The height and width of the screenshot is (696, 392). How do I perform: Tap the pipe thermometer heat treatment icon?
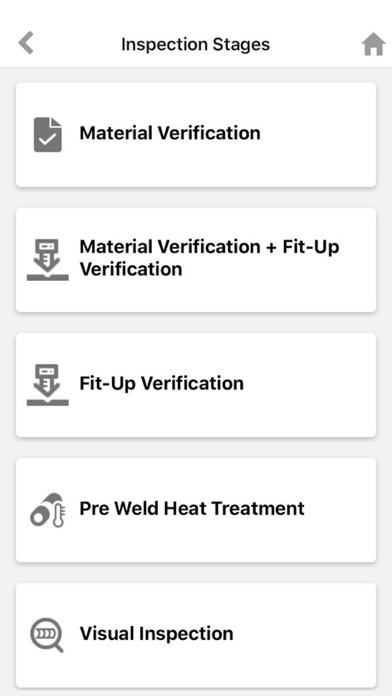[x=48, y=510]
